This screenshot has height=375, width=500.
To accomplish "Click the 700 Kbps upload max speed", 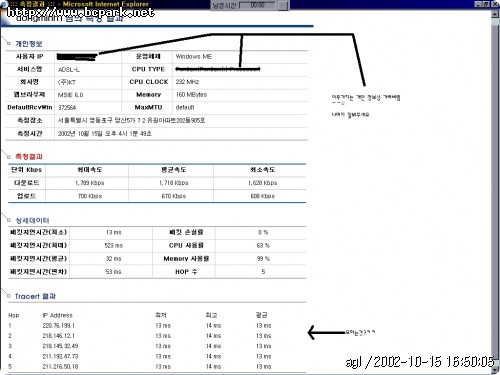I will [90, 196].
